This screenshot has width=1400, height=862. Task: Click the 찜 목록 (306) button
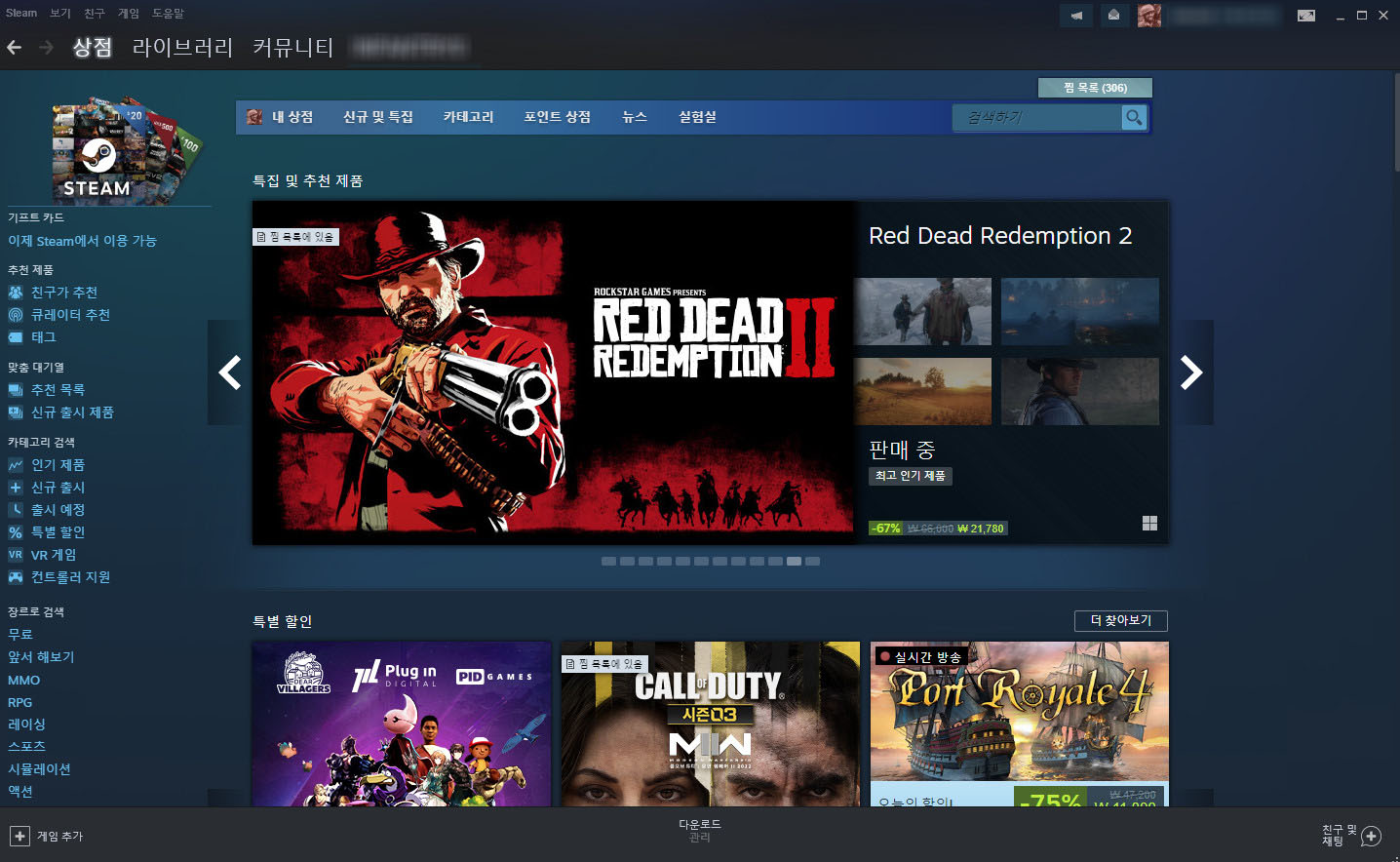point(1095,88)
